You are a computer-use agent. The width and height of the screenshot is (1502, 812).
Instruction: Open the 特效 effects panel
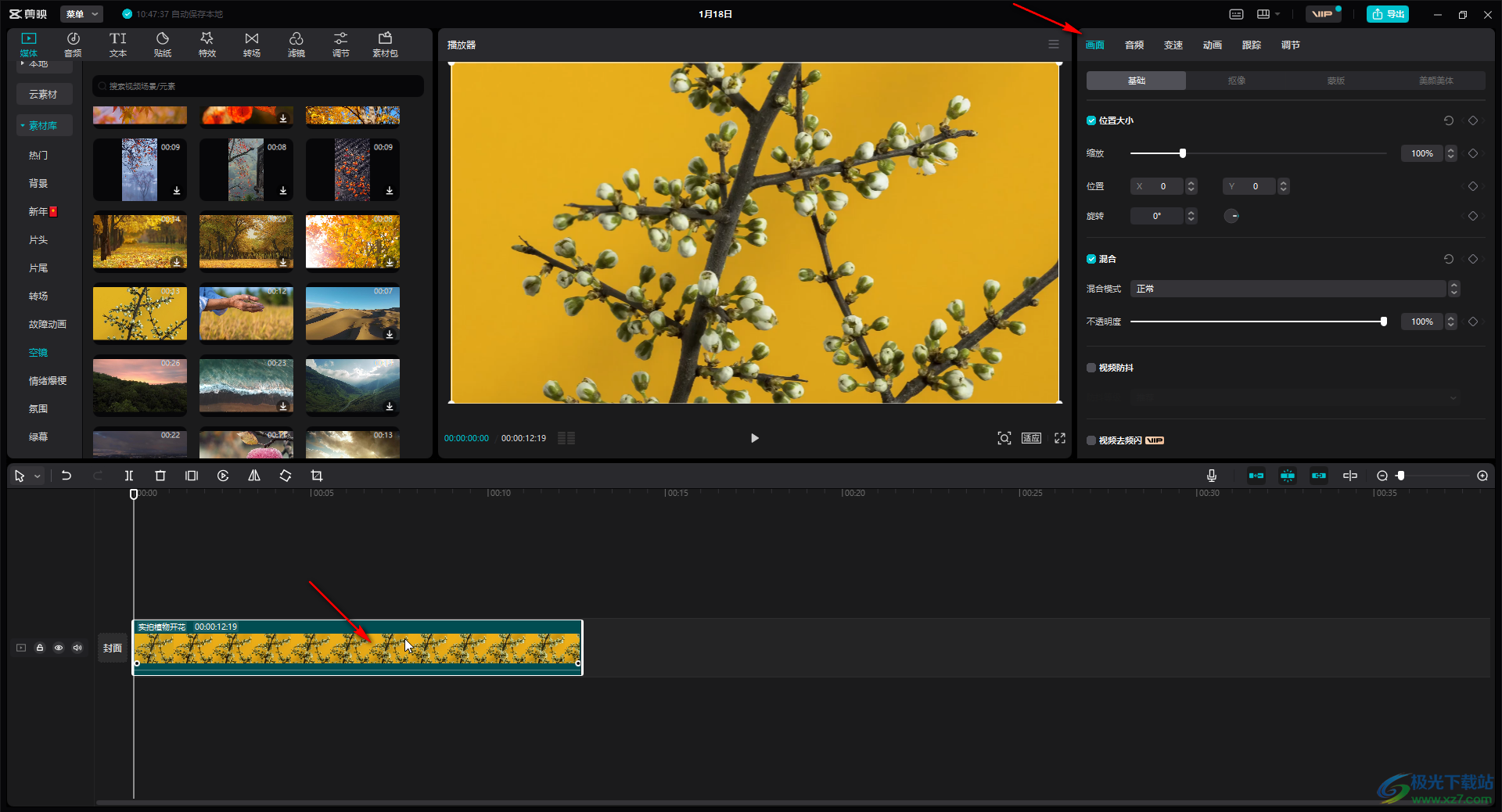(x=207, y=45)
